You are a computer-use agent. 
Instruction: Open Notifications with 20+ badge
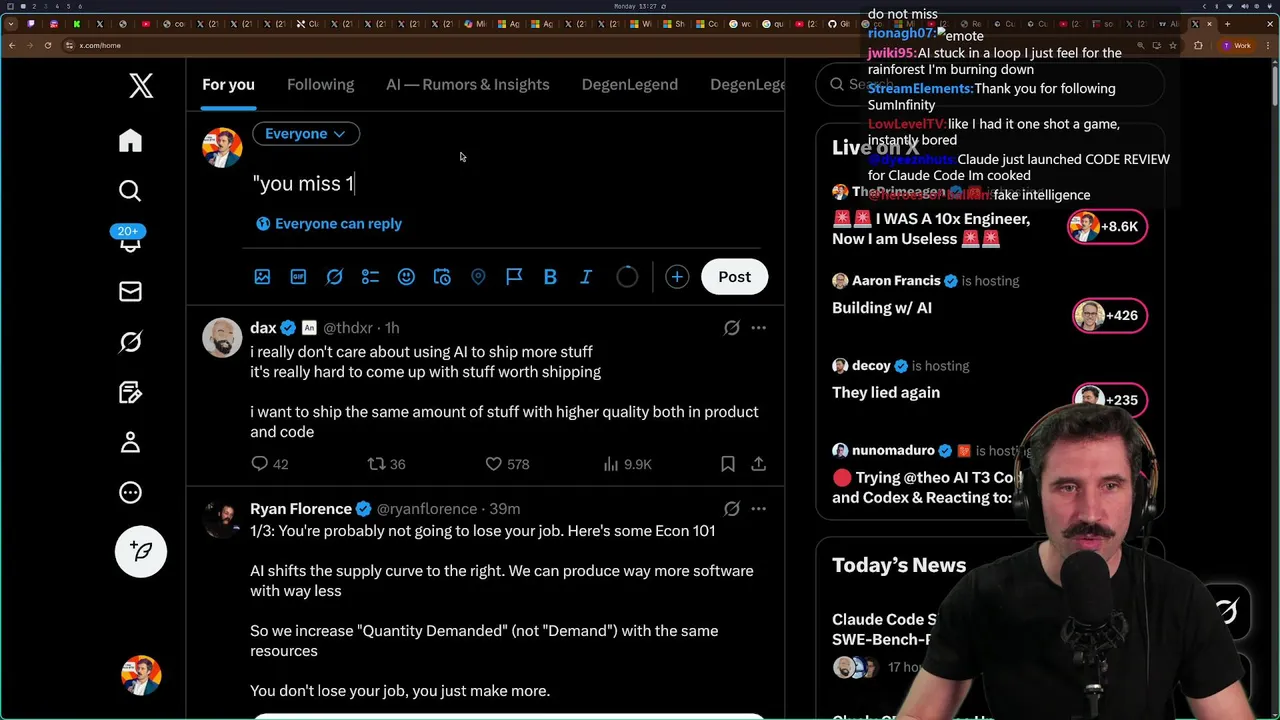(x=130, y=239)
